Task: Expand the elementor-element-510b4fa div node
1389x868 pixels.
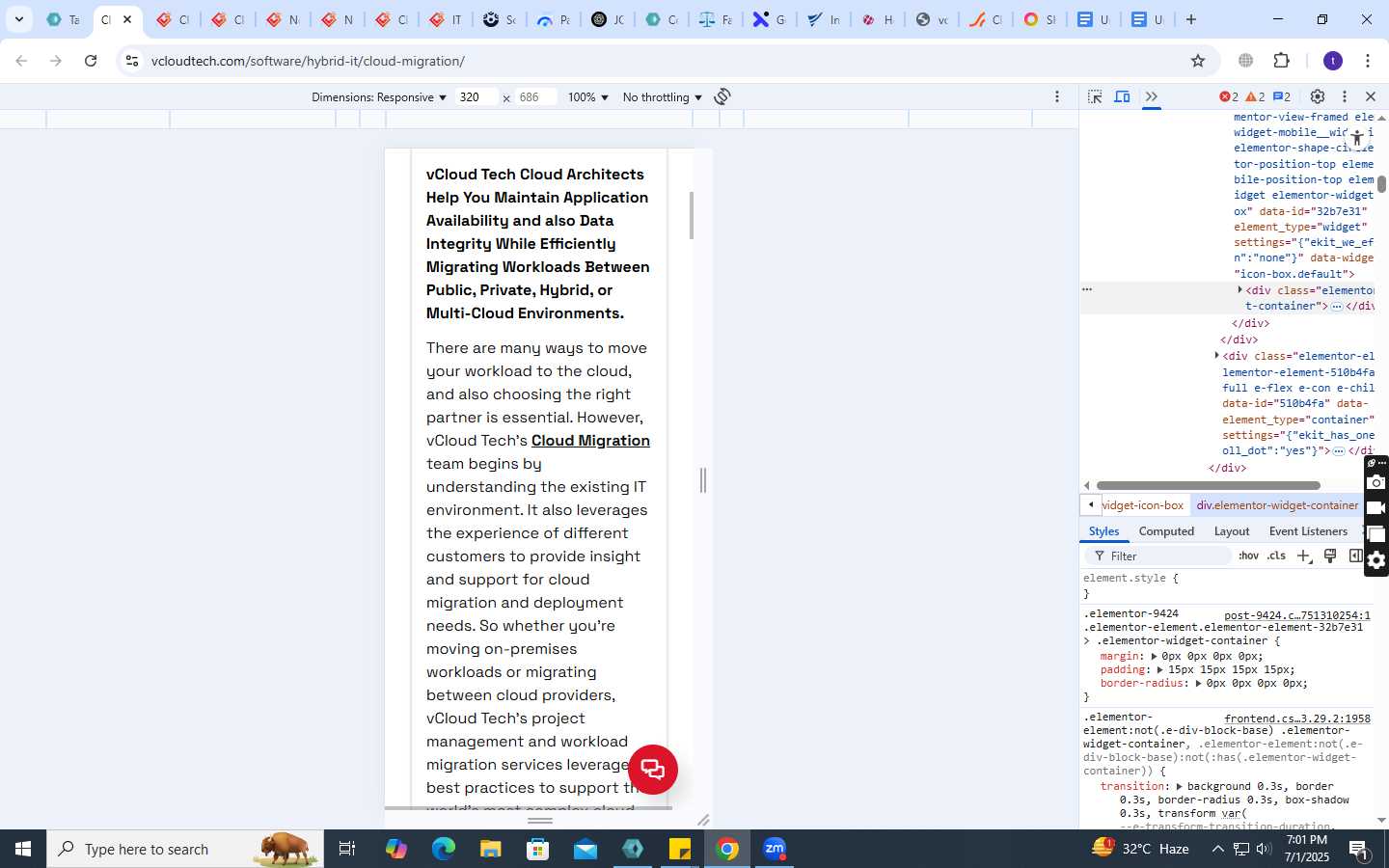Action: point(1217,356)
